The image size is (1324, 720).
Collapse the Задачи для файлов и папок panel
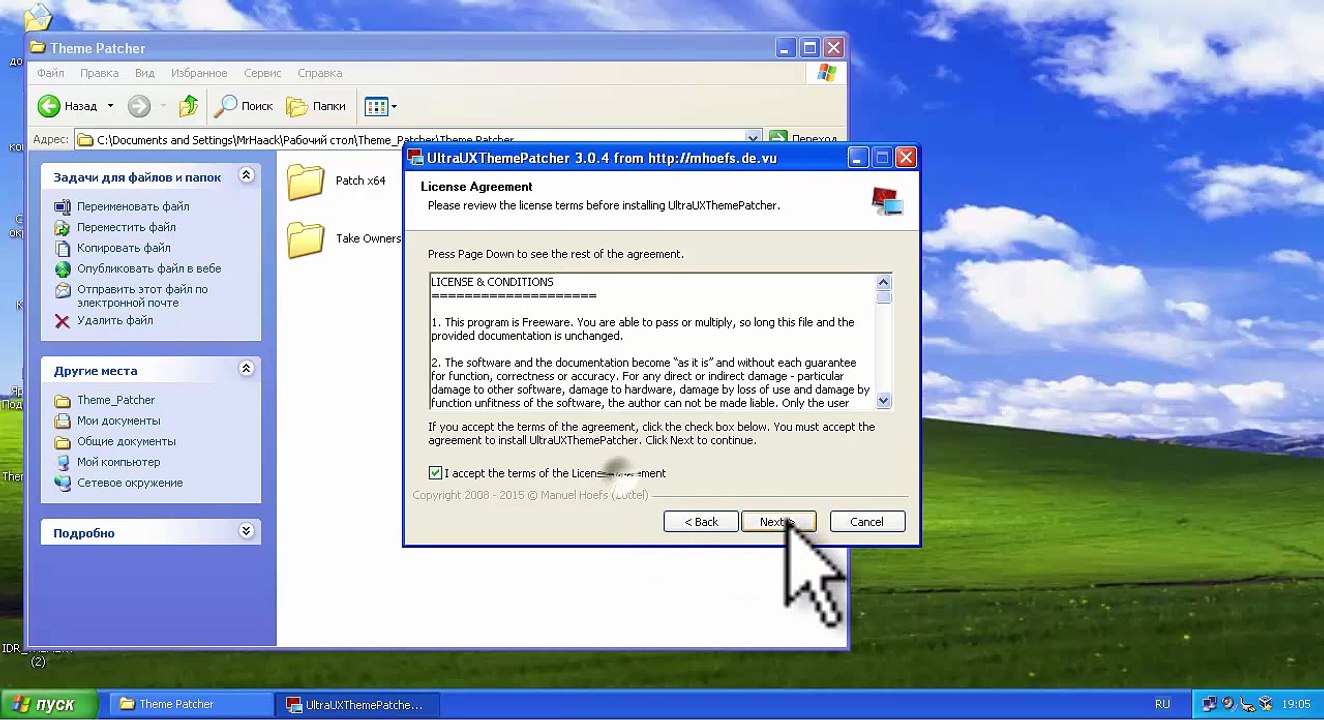[246, 176]
